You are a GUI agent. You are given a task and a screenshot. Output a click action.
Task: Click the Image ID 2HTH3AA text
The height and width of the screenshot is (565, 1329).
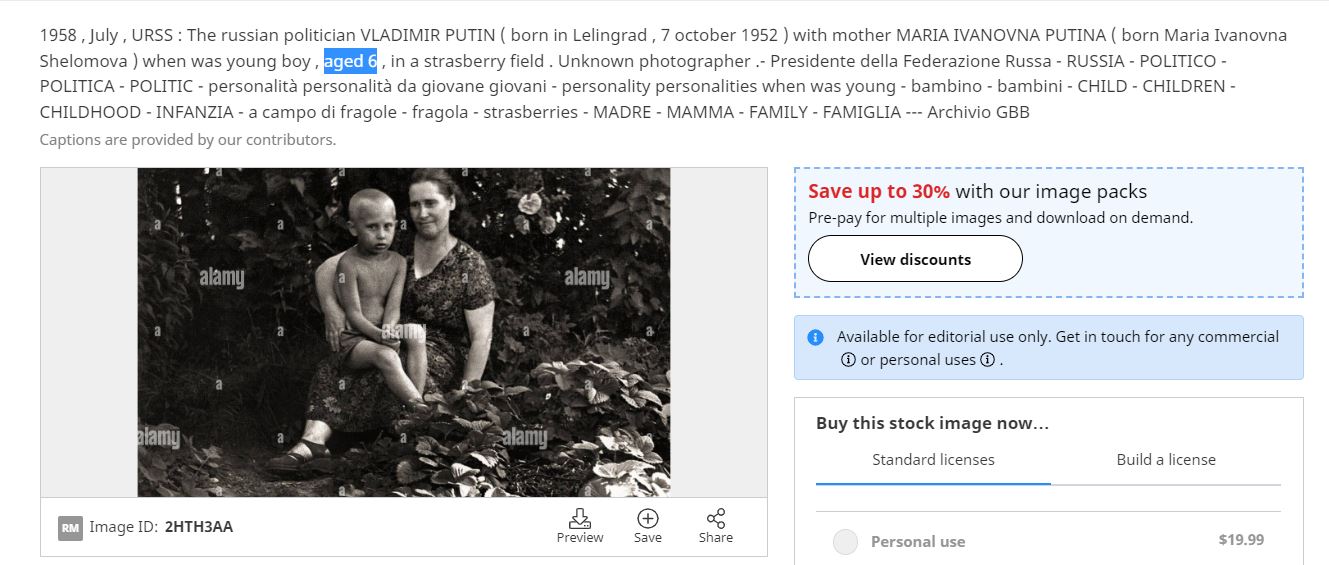coord(198,527)
